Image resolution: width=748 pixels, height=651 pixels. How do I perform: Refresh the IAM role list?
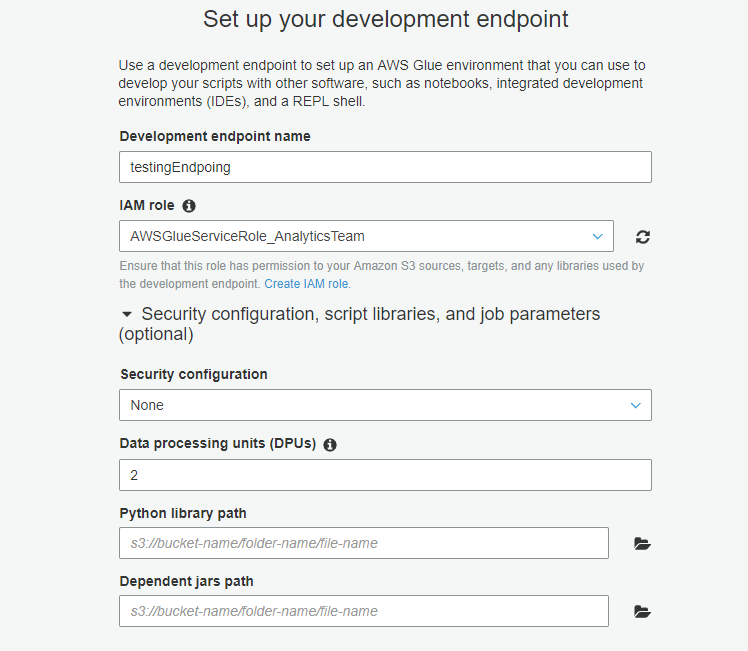tap(643, 237)
